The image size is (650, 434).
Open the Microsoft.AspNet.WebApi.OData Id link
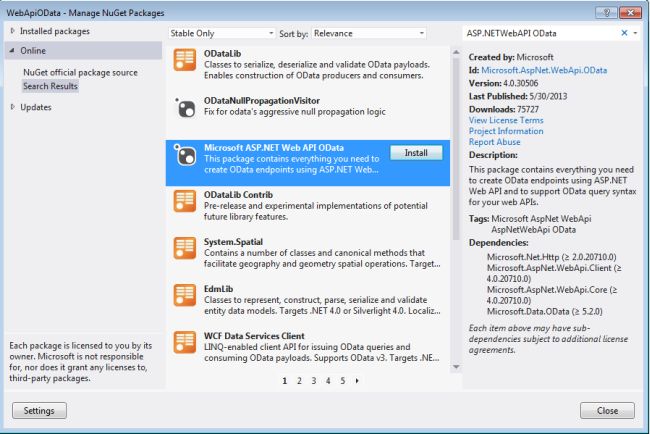(x=544, y=70)
